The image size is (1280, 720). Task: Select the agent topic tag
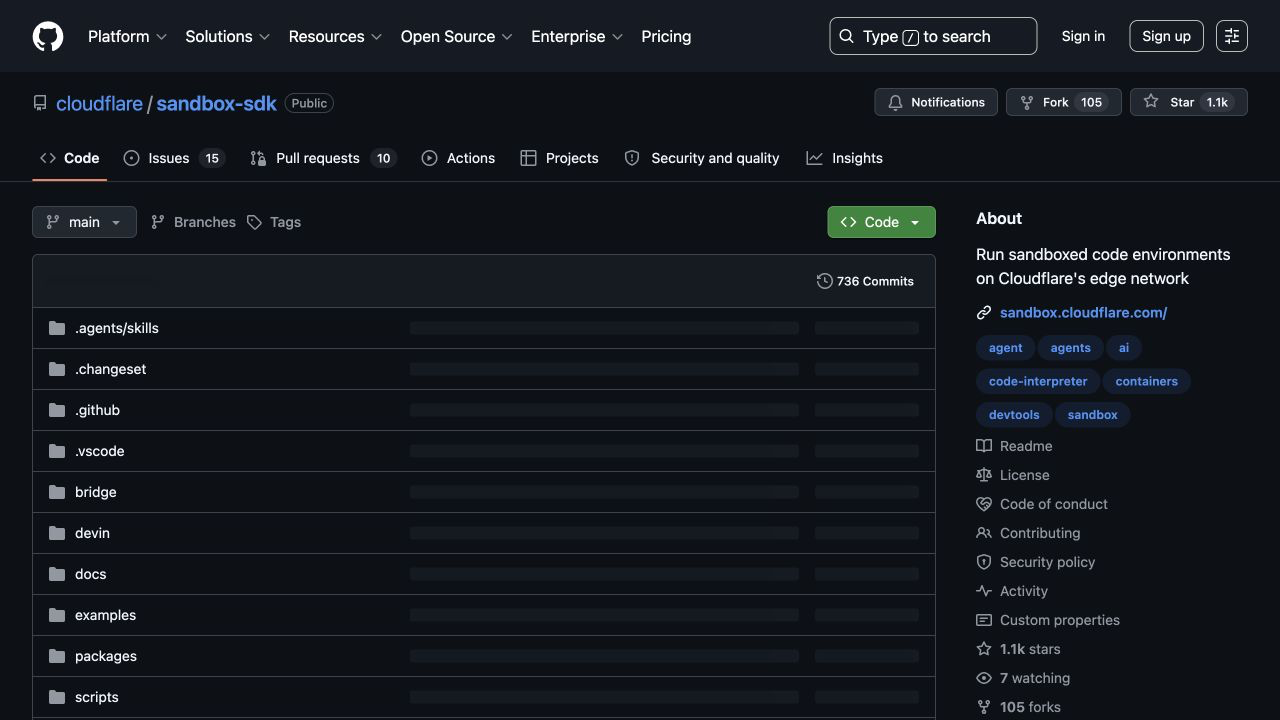(x=1005, y=348)
